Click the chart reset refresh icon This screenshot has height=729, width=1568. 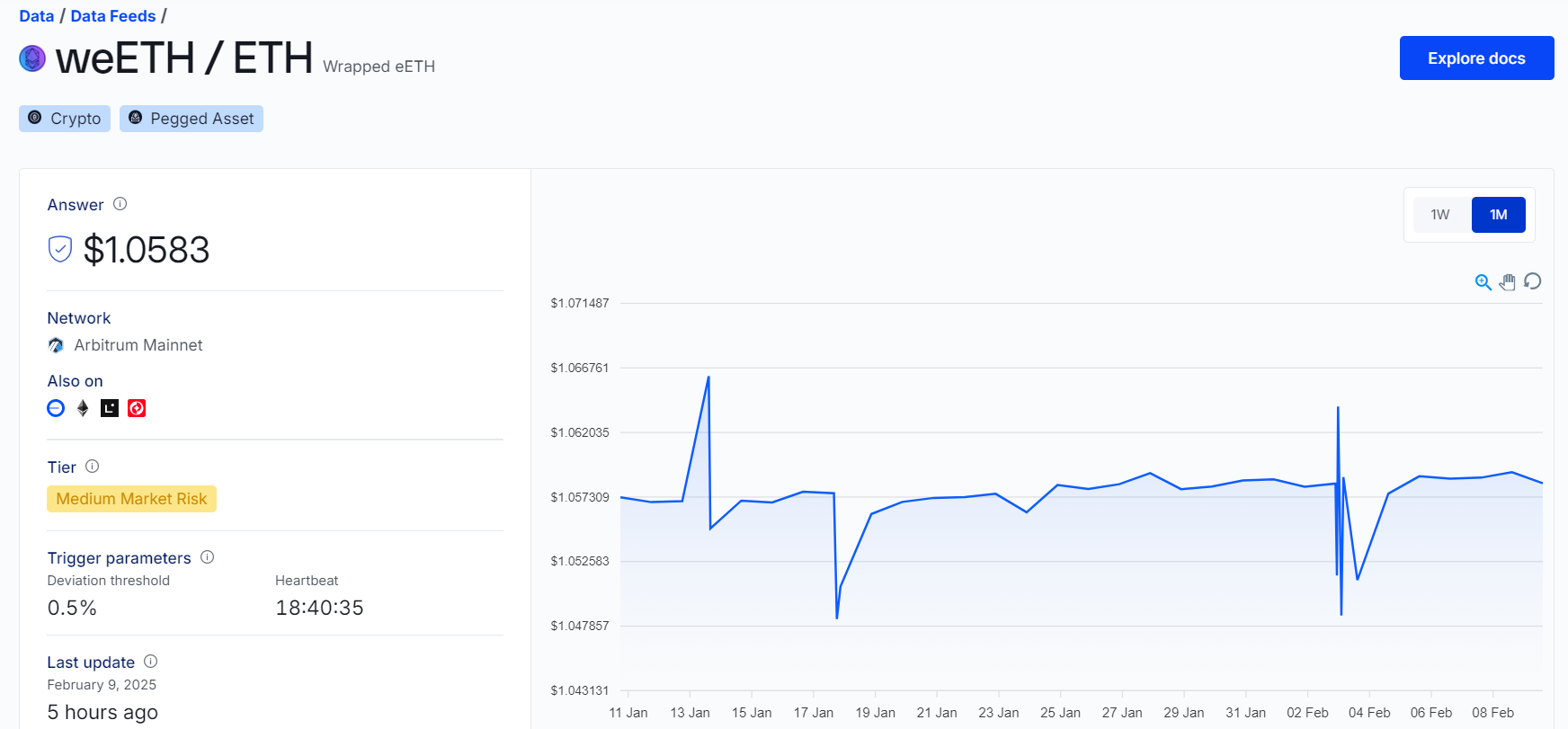click(1533, 281)
